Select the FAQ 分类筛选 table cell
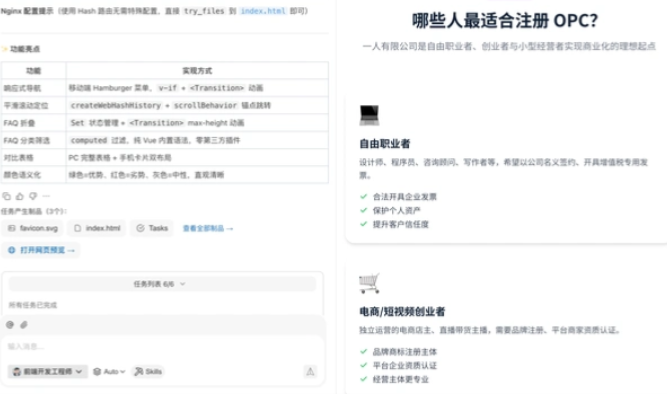The height and width of the screenshot is (394, 667). click(34, 140)
